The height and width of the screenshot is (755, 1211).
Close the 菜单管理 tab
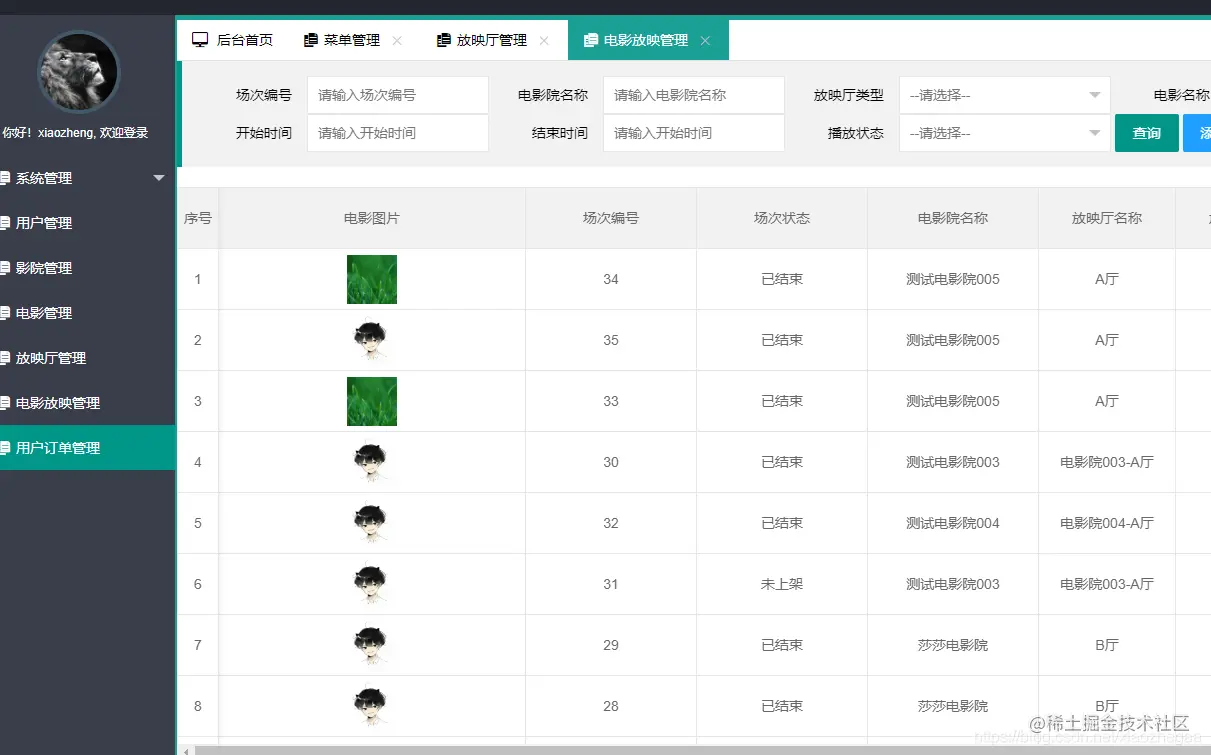(x=398, y=40)
